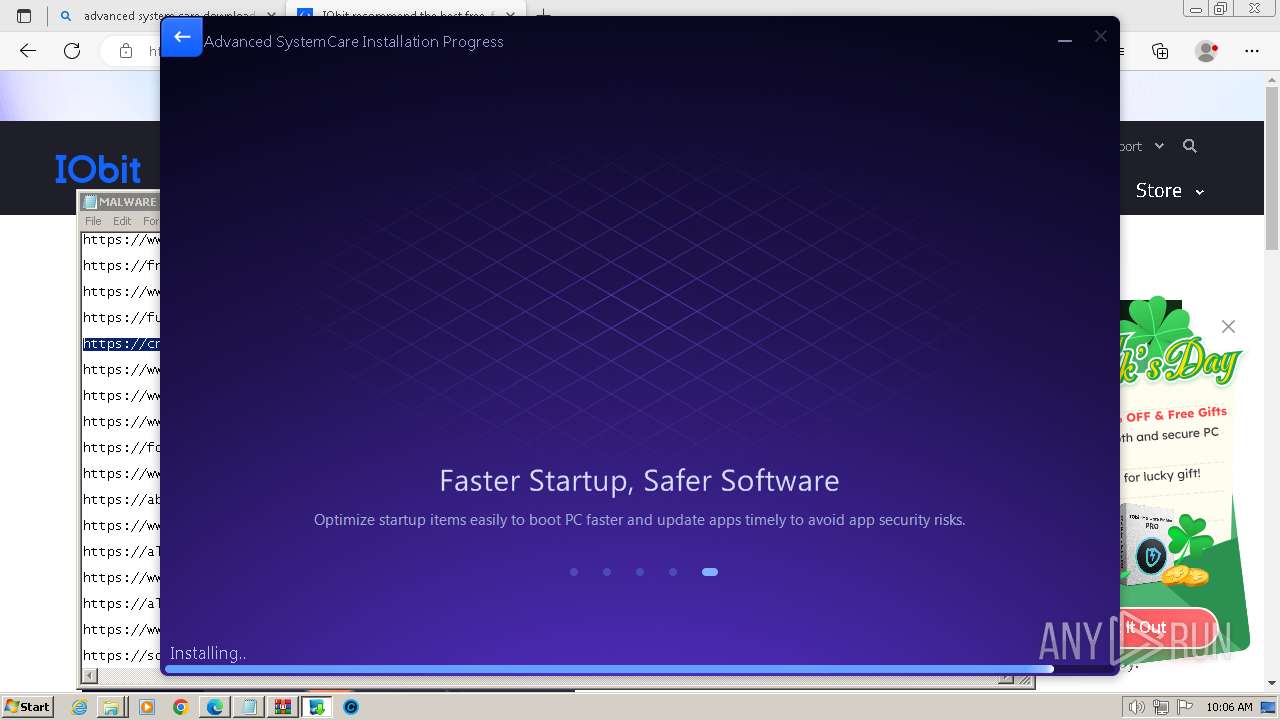Open Microsoft Edge taskbar icon
1280x720 pixels.
(x=215, y=707)
